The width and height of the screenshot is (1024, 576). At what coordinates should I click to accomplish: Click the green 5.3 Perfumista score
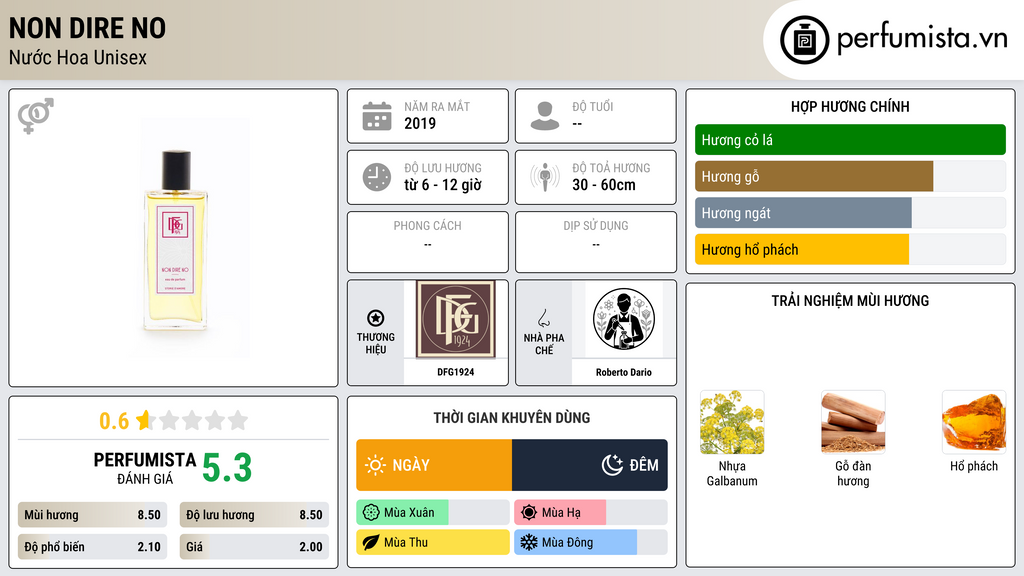227,468
